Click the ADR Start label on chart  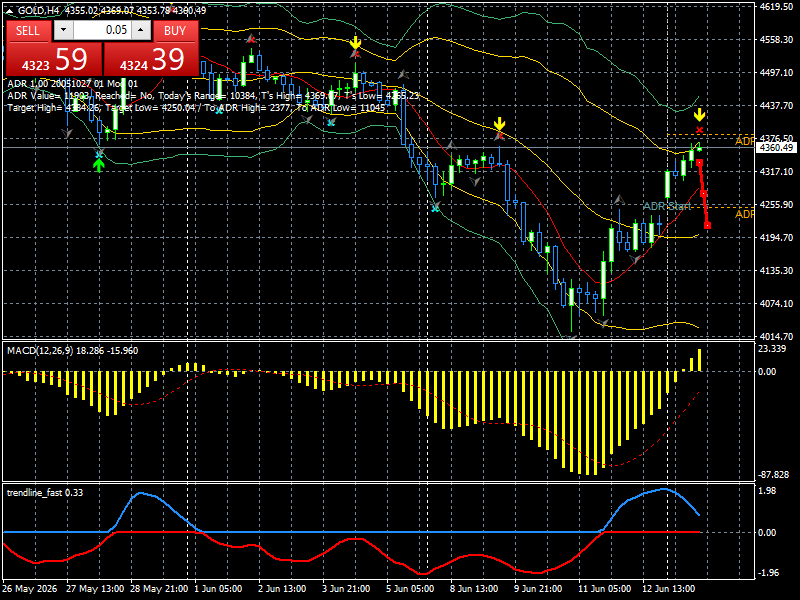pos(666,206)
